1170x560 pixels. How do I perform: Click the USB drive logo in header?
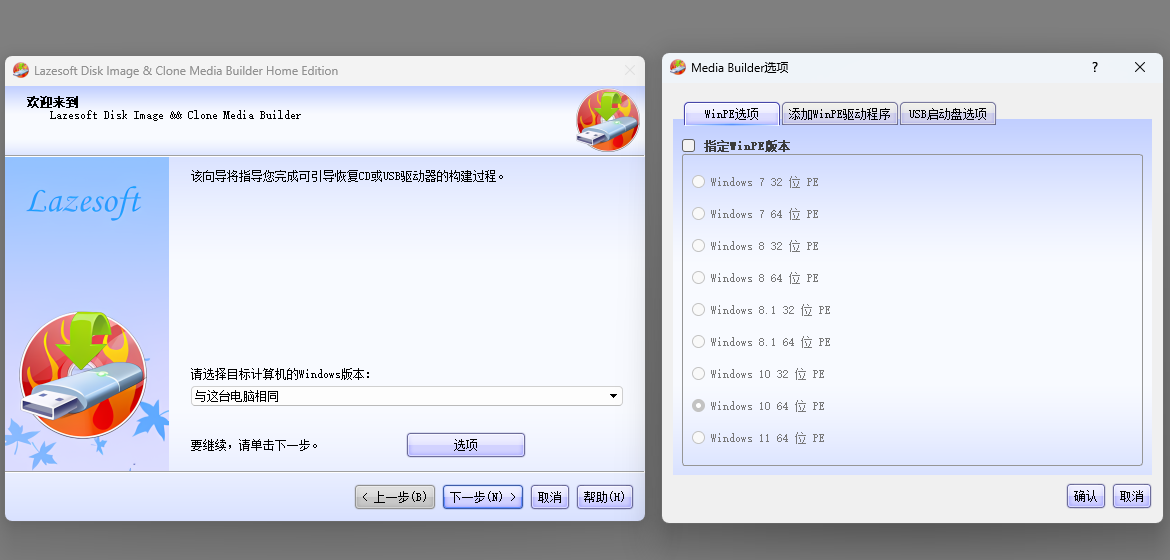(607, 120)
